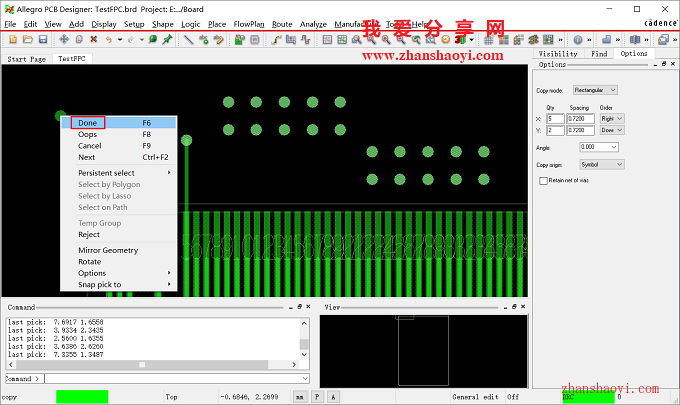Select the Move tool icon
Screen dimensions: 680x405
click(64, 39)
